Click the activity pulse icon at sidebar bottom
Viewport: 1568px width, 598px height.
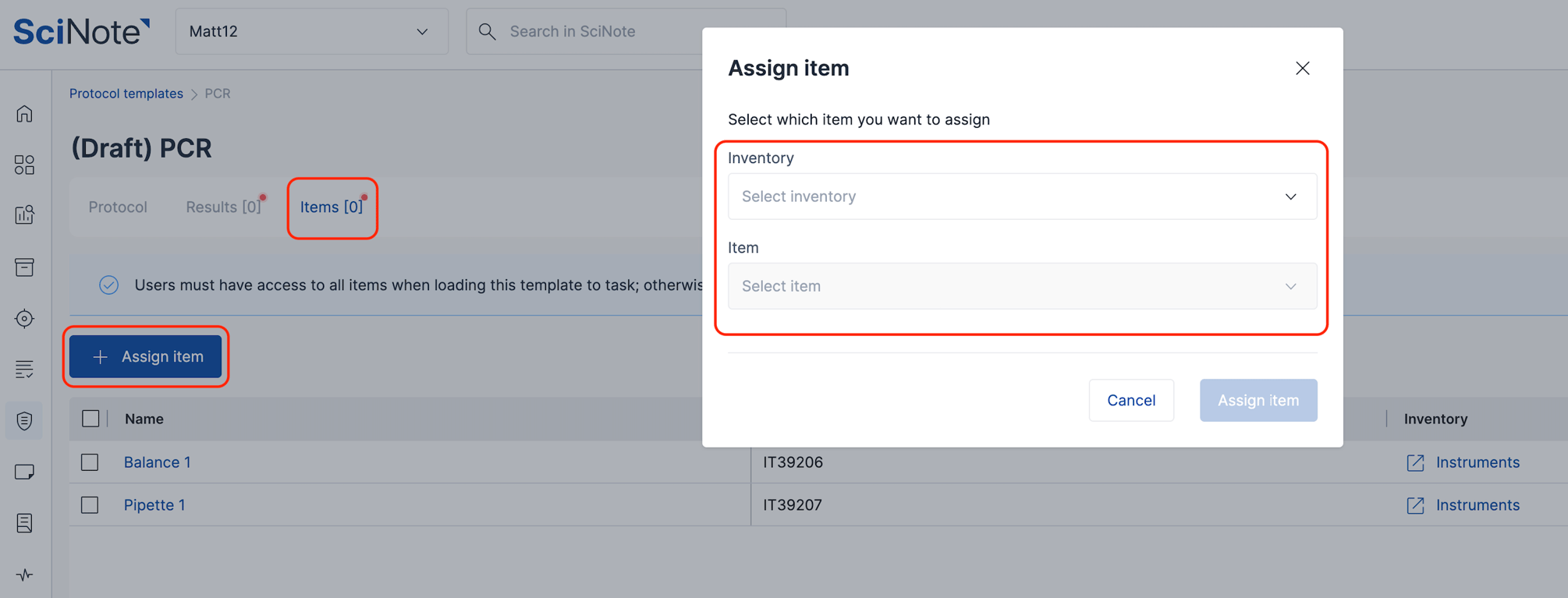(x=24, y=575)
